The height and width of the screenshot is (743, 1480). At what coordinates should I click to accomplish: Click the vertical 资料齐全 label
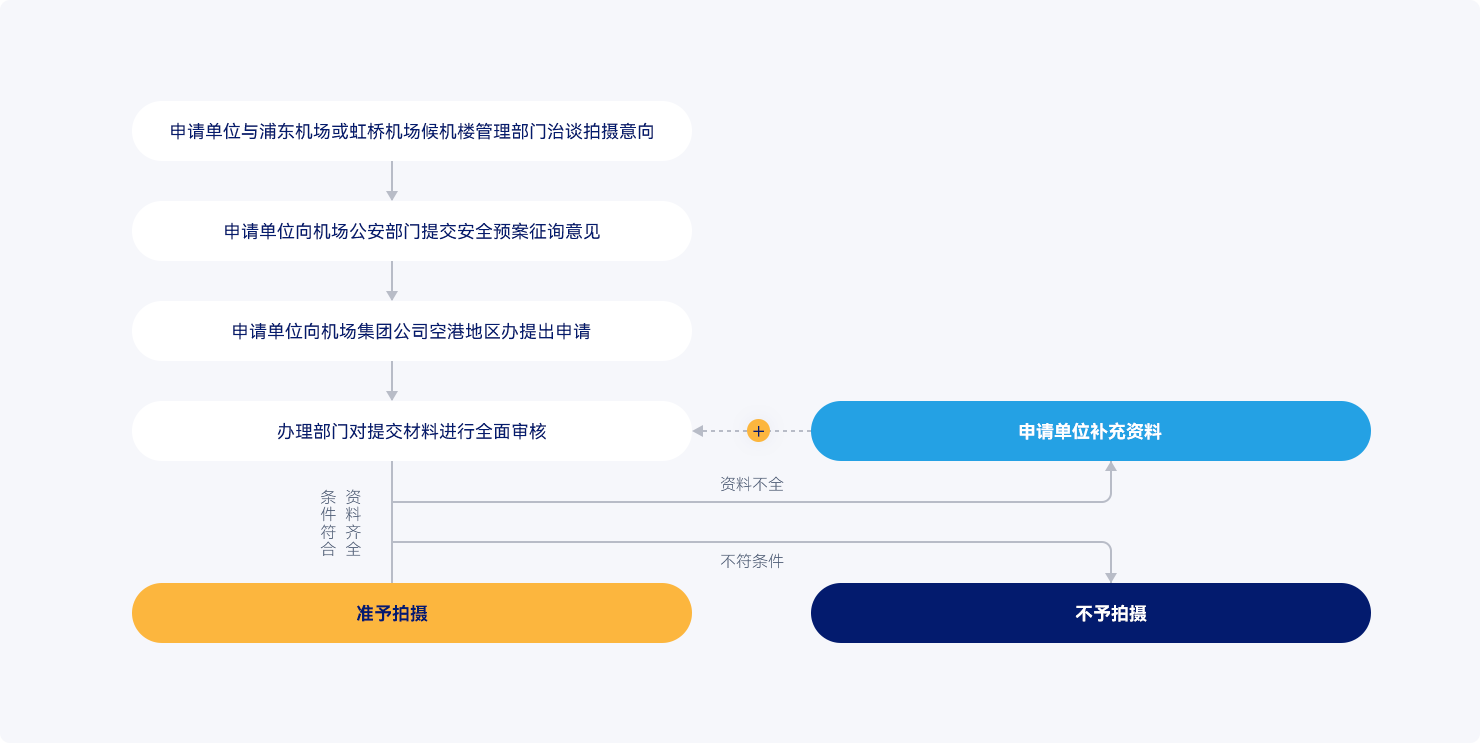pos(353,523)
